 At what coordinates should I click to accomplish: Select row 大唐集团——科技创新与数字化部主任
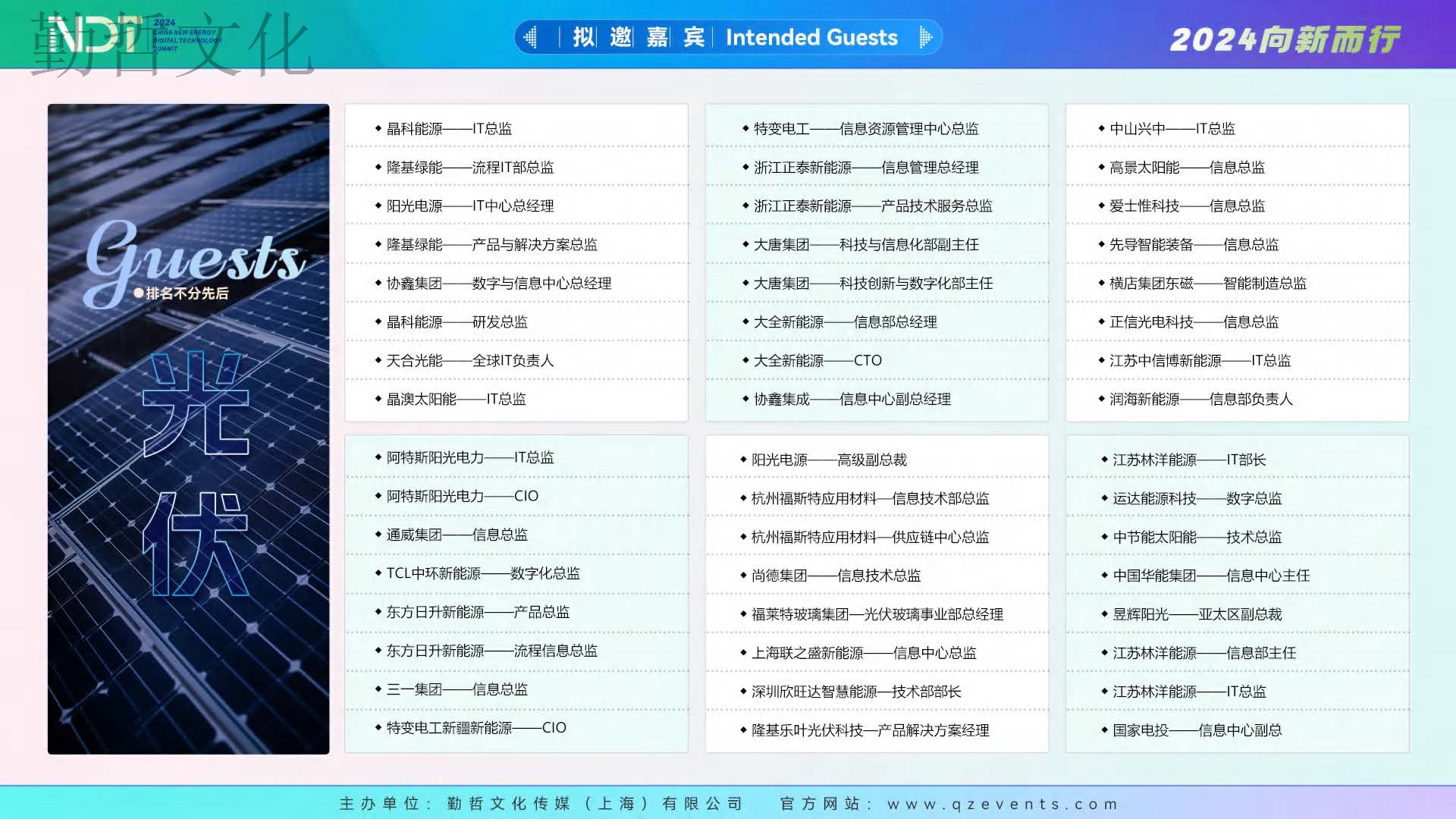click(x=877, y=284)
